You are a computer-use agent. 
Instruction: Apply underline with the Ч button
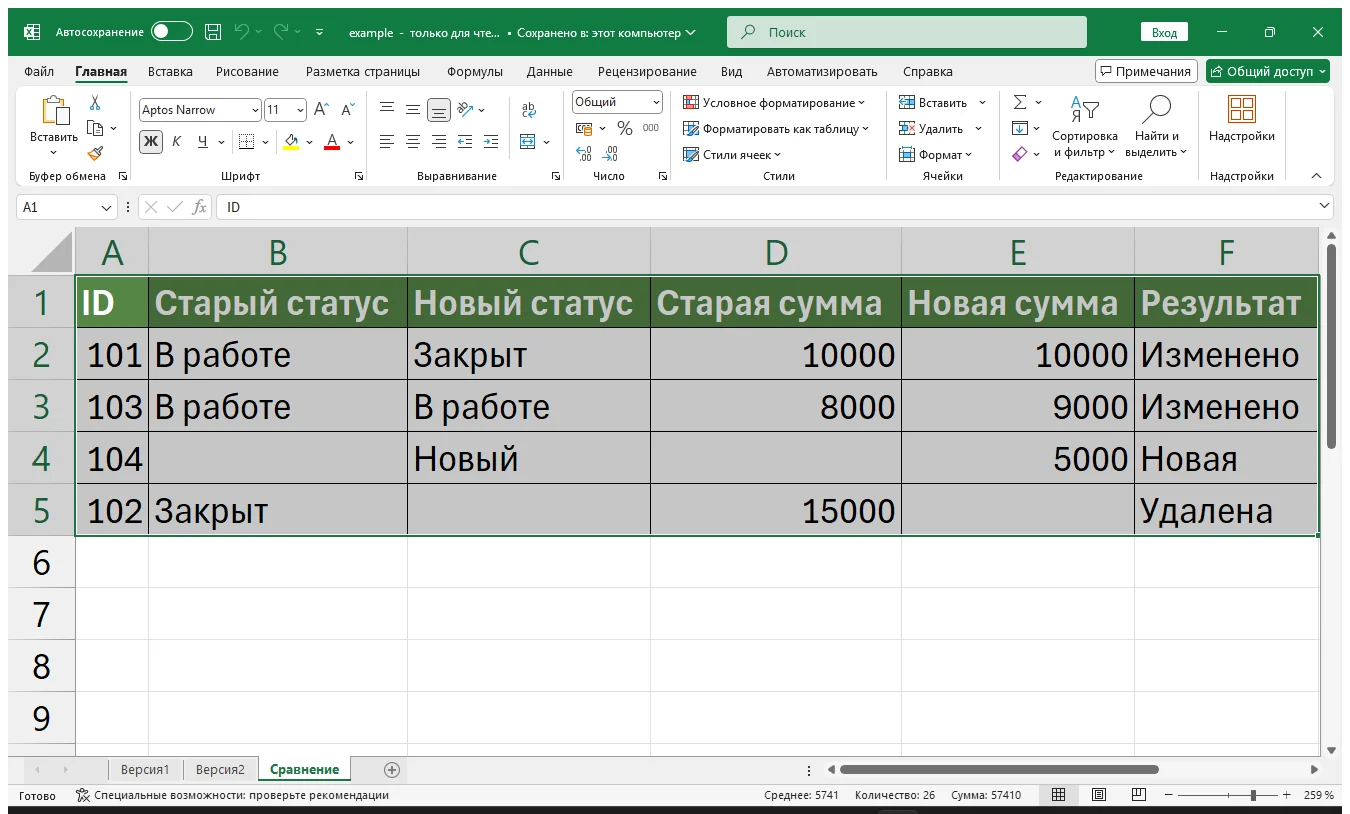(x=203, y=142)
